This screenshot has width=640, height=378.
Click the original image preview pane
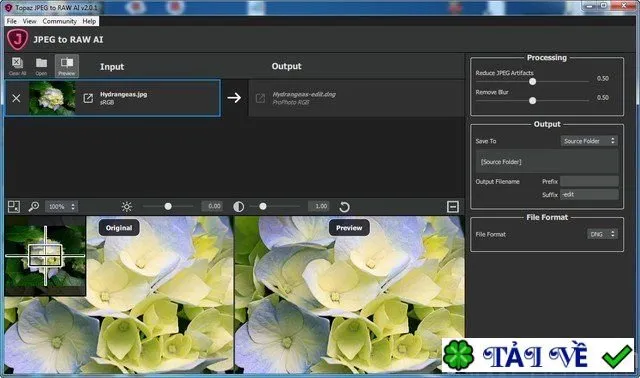pyautogui.click(x=119, y=295)
